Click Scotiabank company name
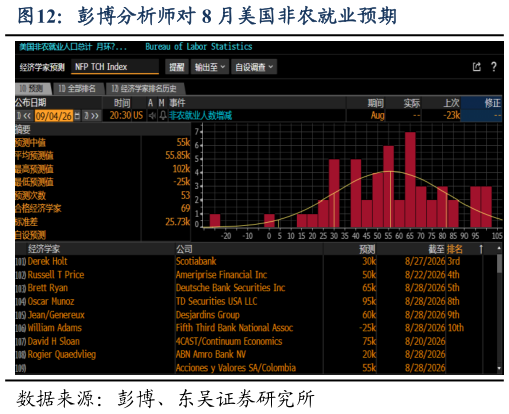This screenshot has width=509, height=414. point(196,261)
